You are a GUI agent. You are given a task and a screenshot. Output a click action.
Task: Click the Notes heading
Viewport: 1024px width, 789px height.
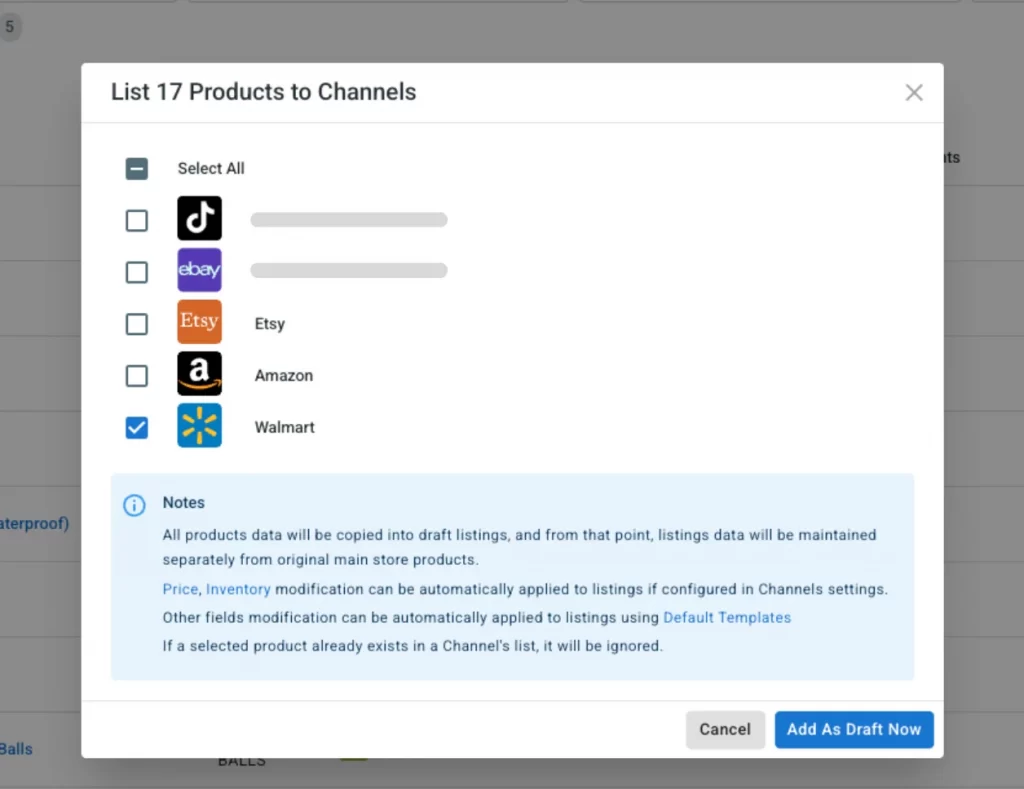point(184,502)
